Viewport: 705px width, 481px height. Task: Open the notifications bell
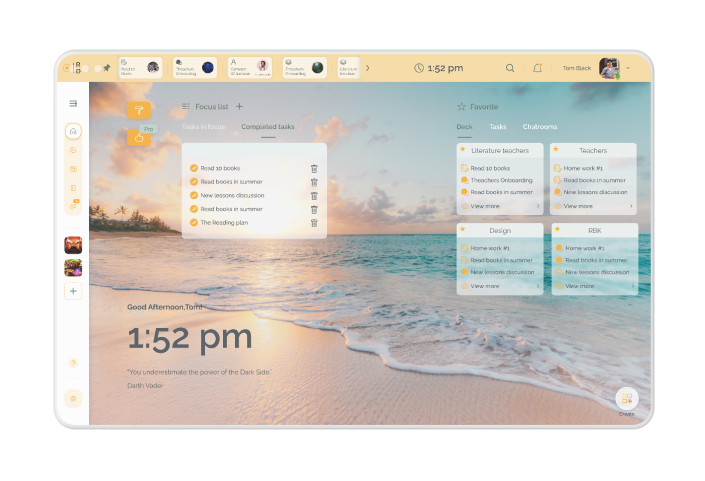point(538,68)
